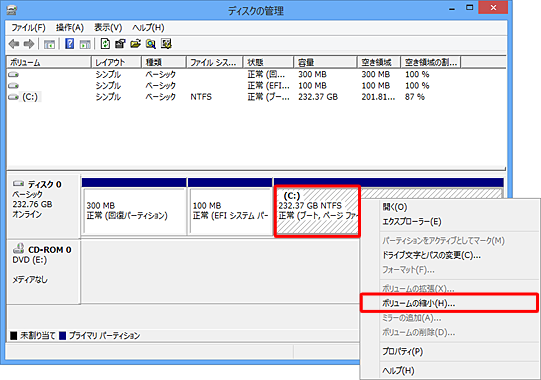Toggle the action pane toolbar icon
This screenshot has height=380, width=541.
(85, 44)
